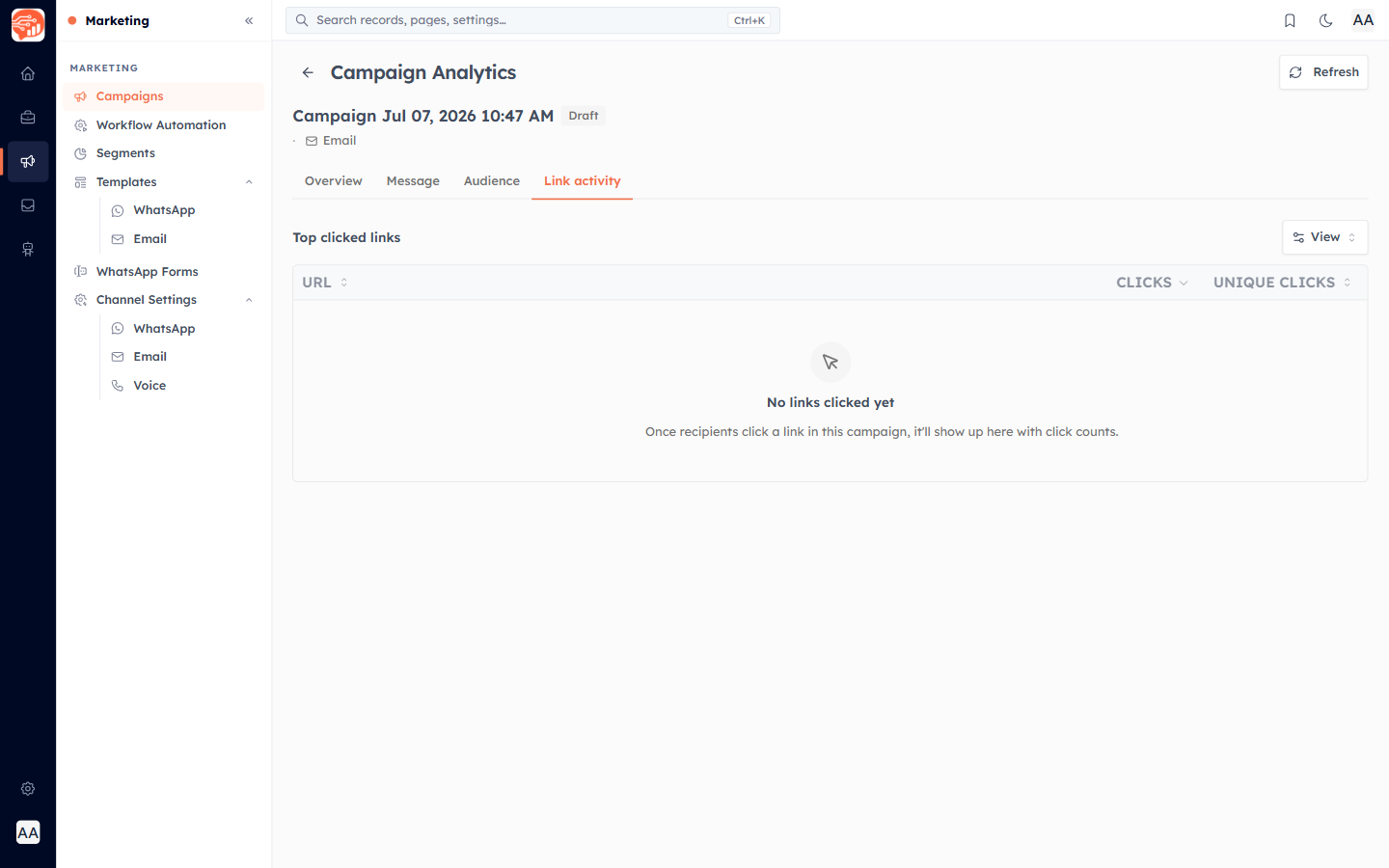Open the View dropdown
Screen dimensions: 1389x868
pyautogui.click(x=1324, y=237)
